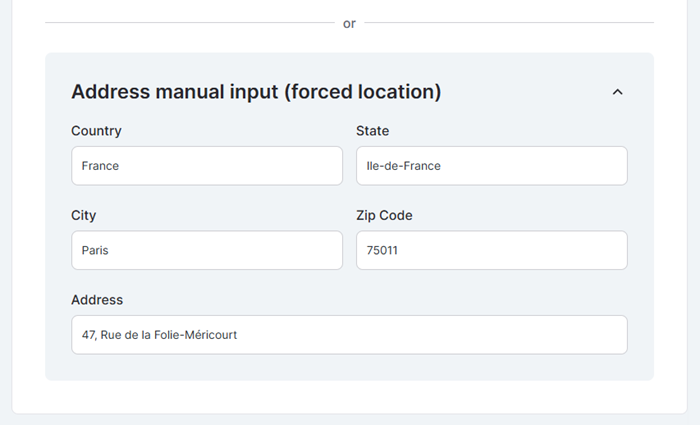The image size is (700, 425).
Task: Click the 'or' separator text
Action: (349, 23)
